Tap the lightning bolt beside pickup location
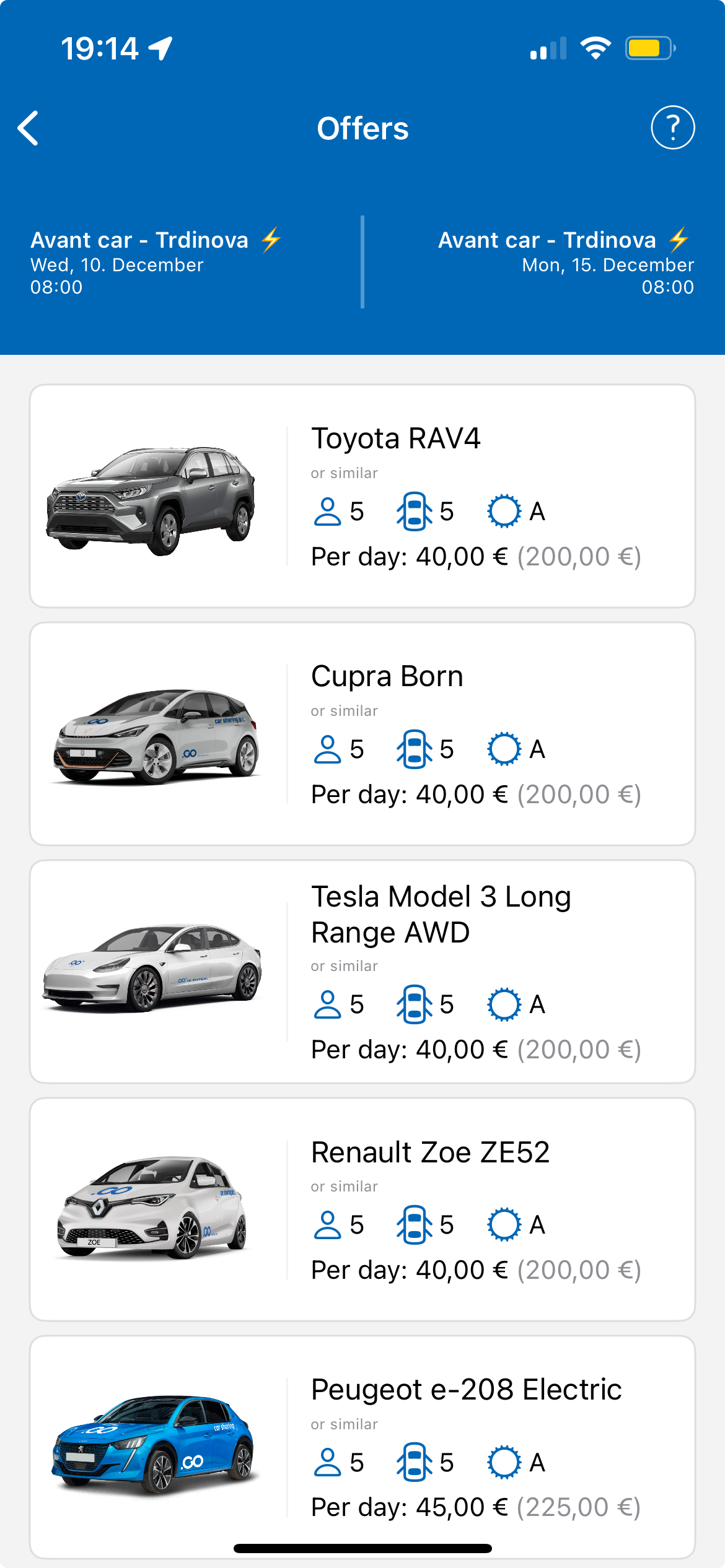Screen dimensions: 725x1568 point(271,240)
